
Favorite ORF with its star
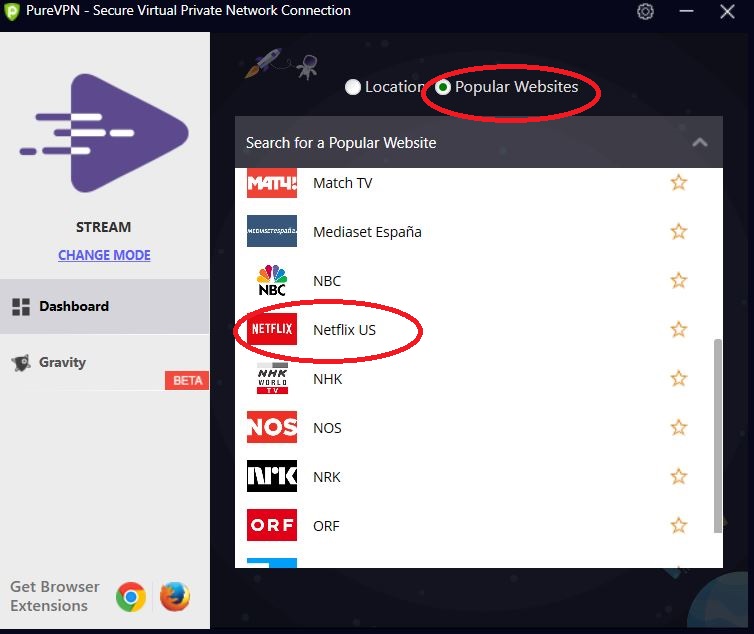tap(679, 526)
